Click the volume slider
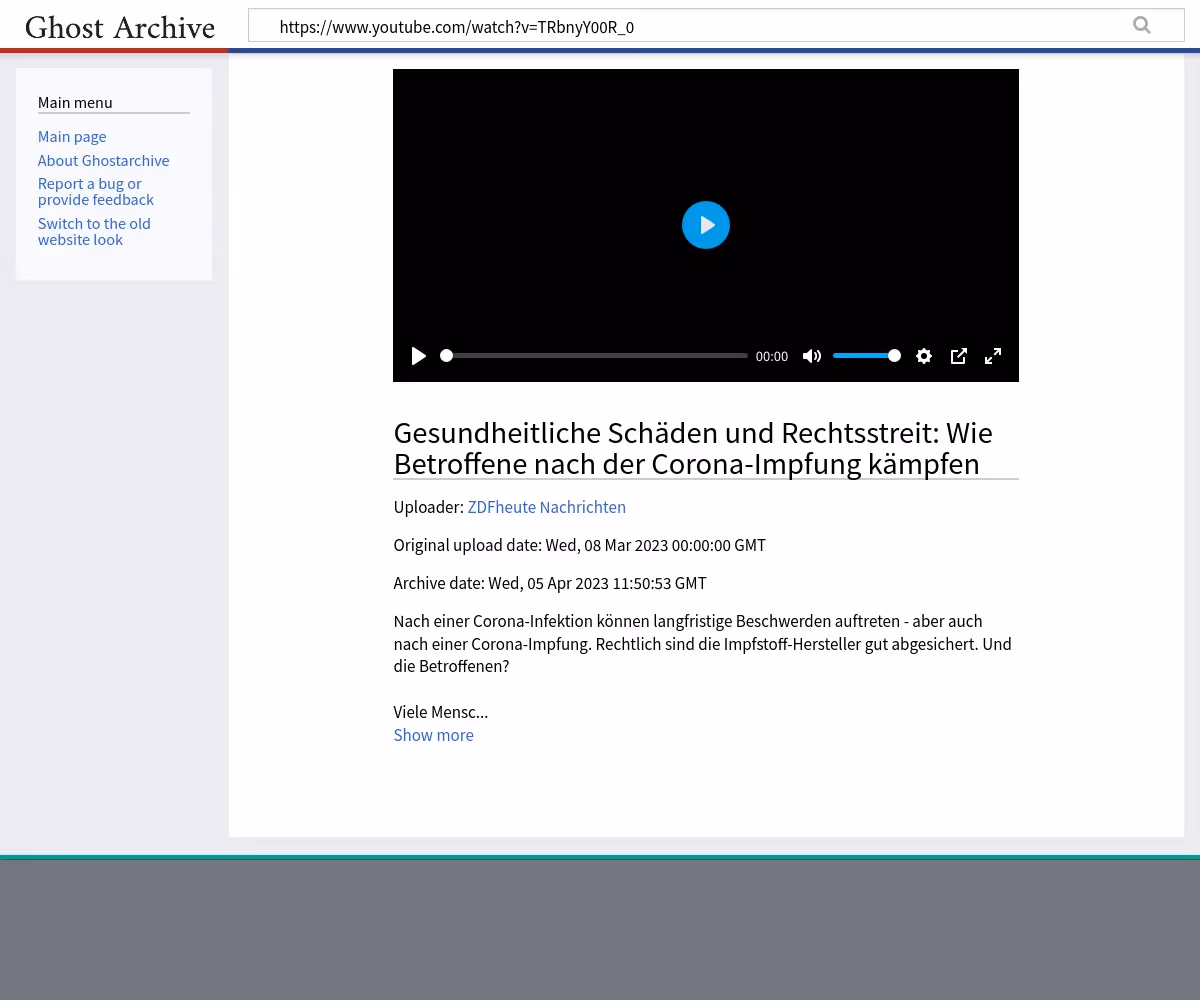This screenshot has width=1200, height=1000. [x=867, y=356]
